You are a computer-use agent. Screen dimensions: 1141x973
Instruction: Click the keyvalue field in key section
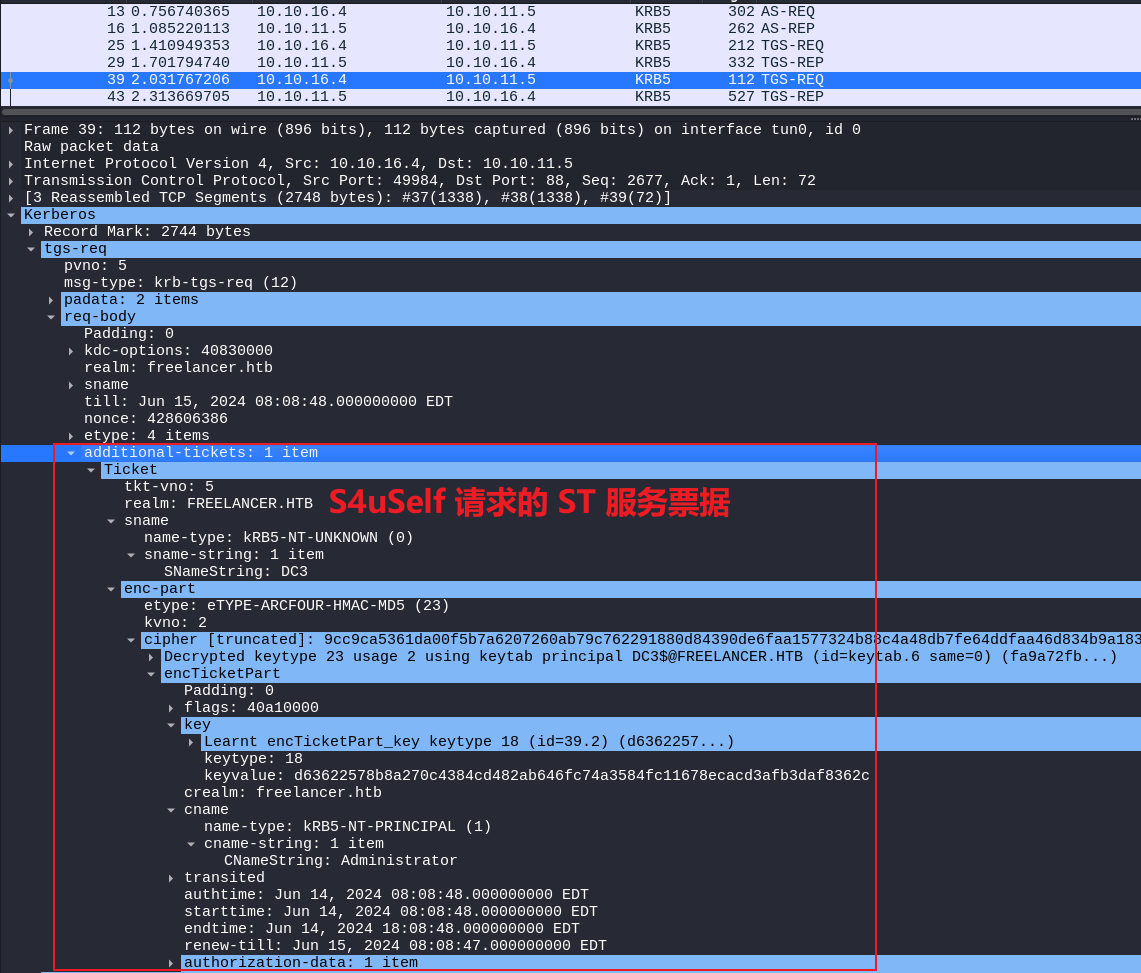536,776
